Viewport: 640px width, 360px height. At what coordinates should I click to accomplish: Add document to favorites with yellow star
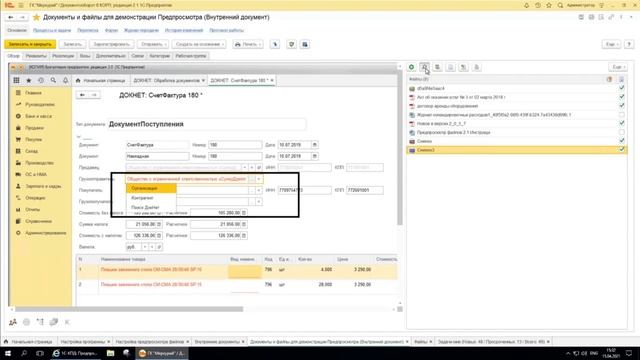click(x=36, y=17)
